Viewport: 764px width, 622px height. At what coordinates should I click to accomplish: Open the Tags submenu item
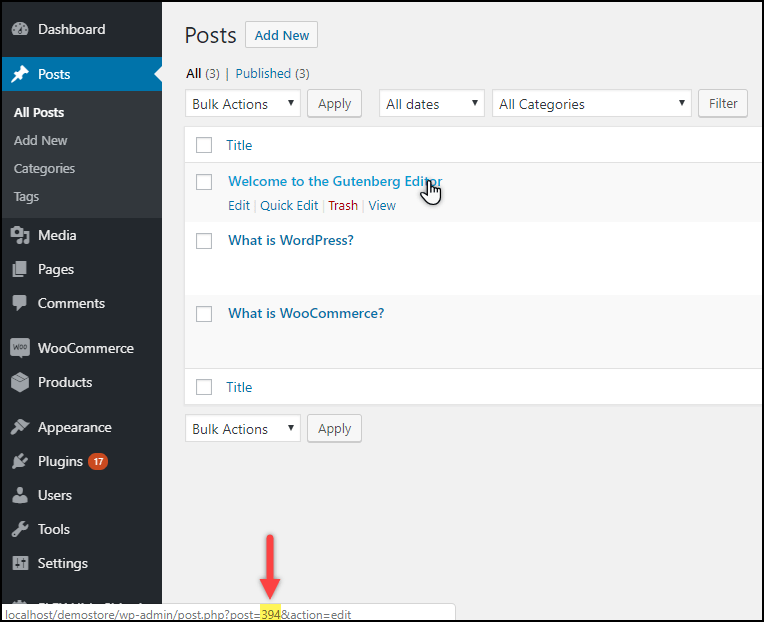(x=26, y=197)
